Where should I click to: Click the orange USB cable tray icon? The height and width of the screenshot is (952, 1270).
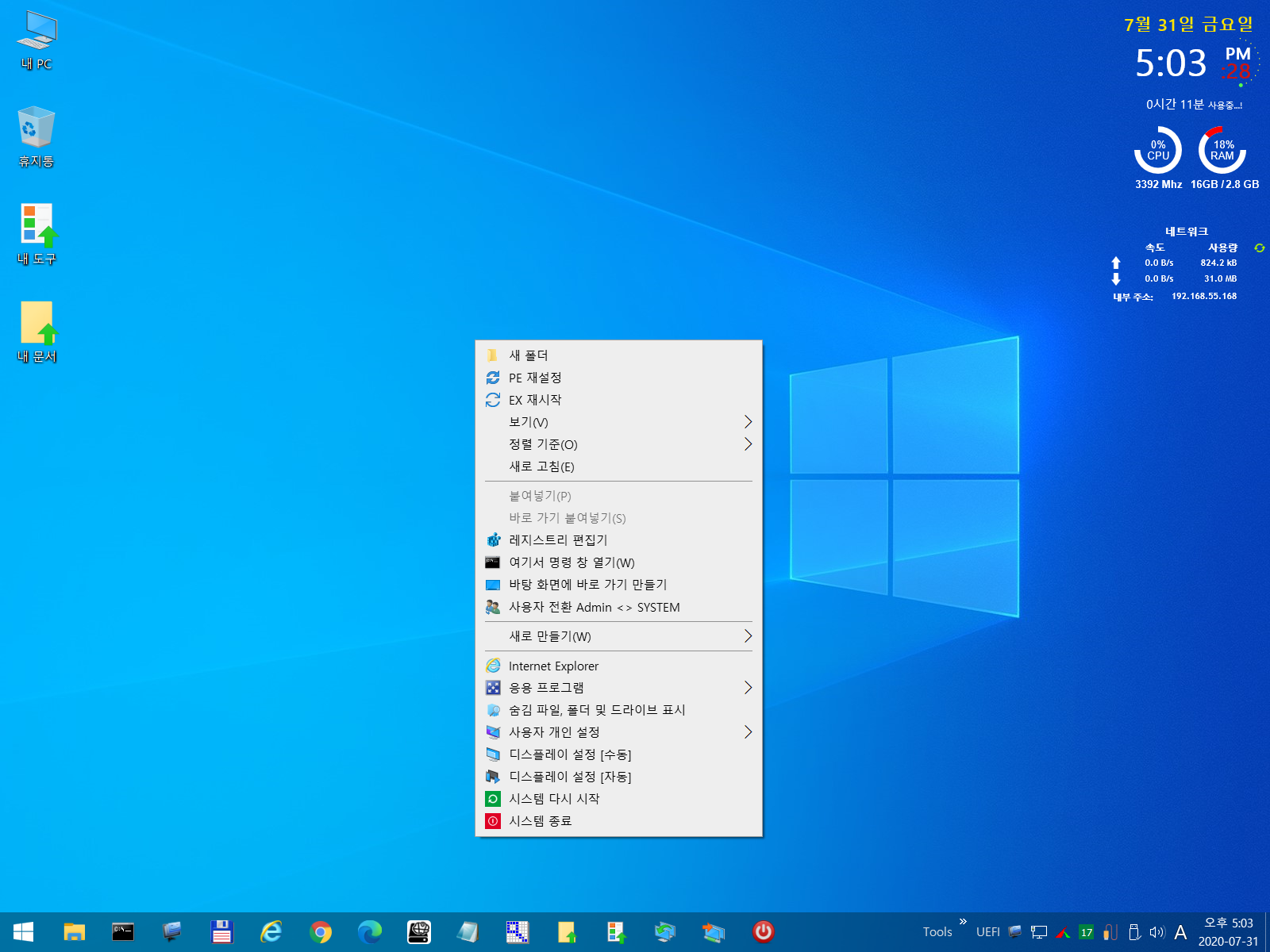(x=1110, y=932)
